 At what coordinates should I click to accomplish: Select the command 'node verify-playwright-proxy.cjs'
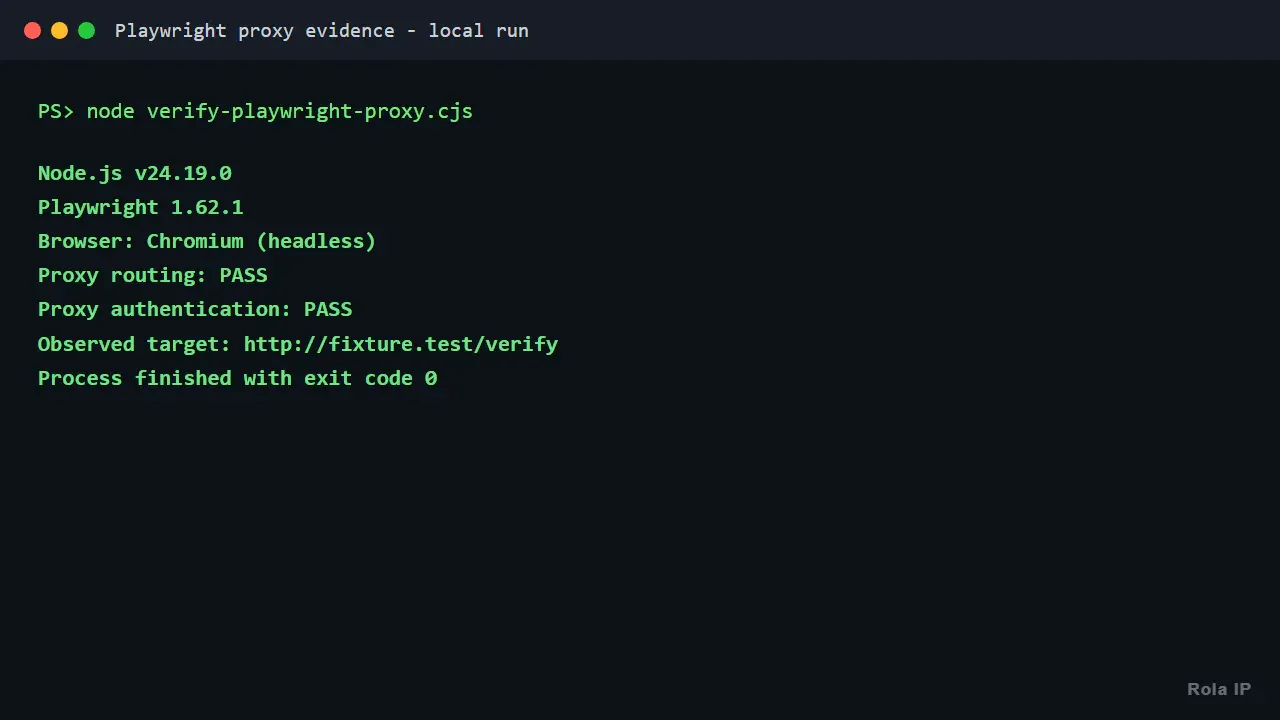(x=280, y=111)
